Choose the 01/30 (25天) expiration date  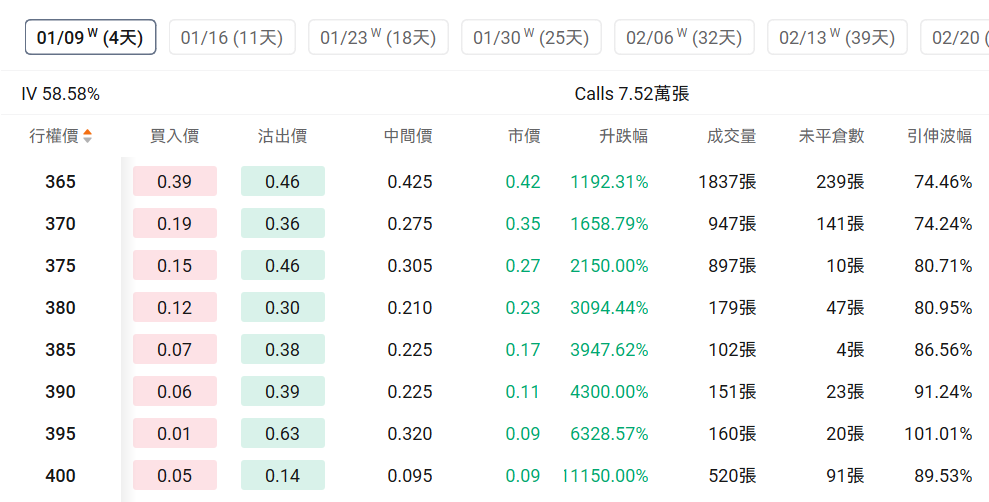pyautogui.click(x=531, y=38)
